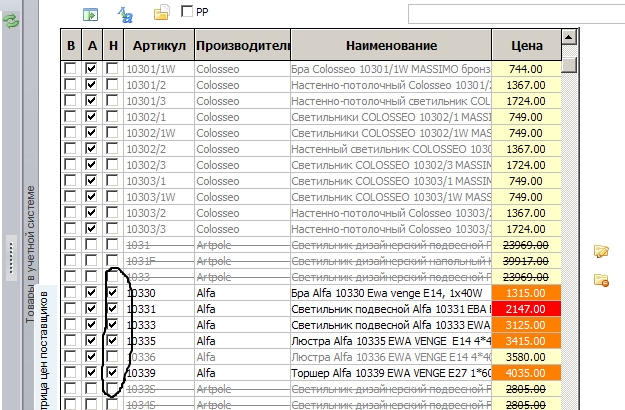The image size is (625, 410).
Task: Select manufacturer Alfa in row 10333
Action: tap(243, 325)
